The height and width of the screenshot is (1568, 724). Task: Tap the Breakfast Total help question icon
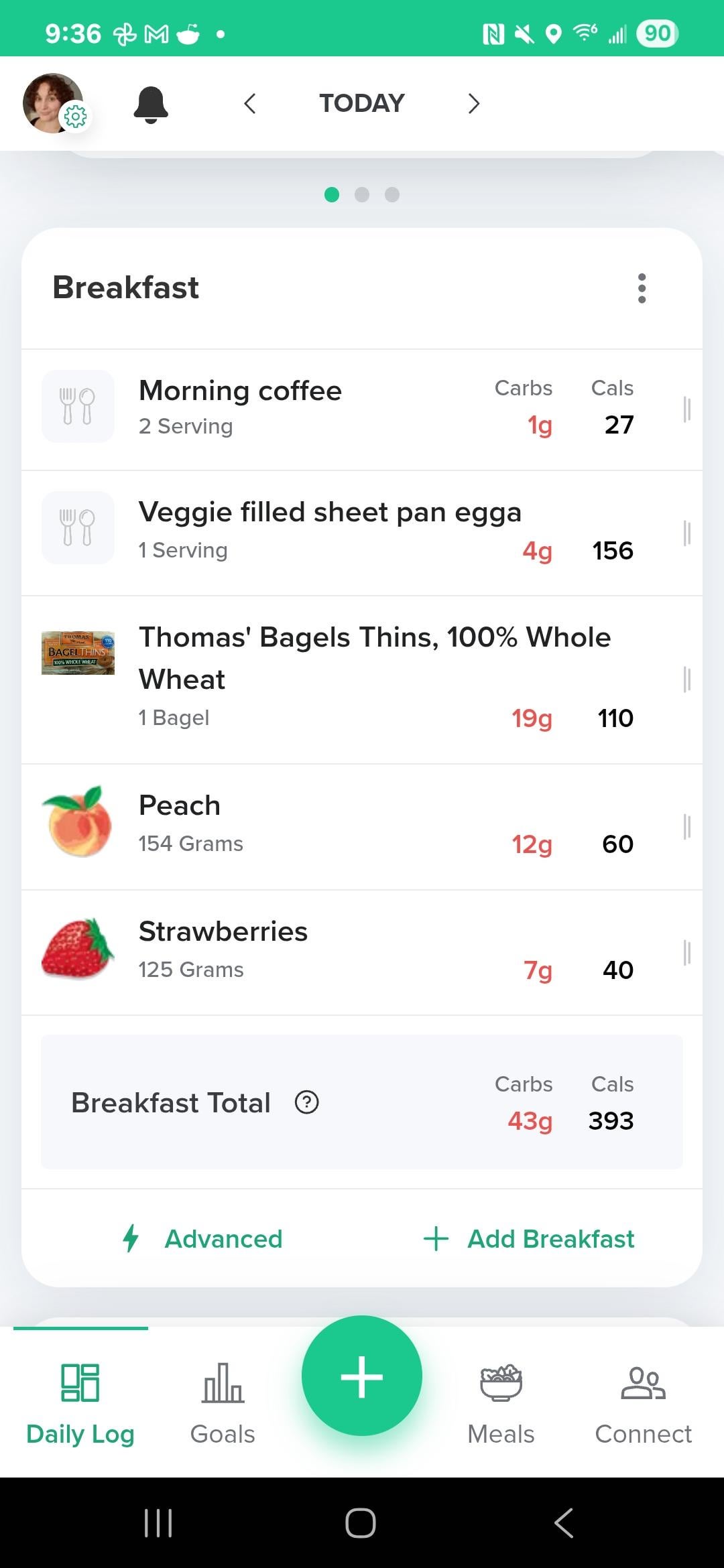307,1102
